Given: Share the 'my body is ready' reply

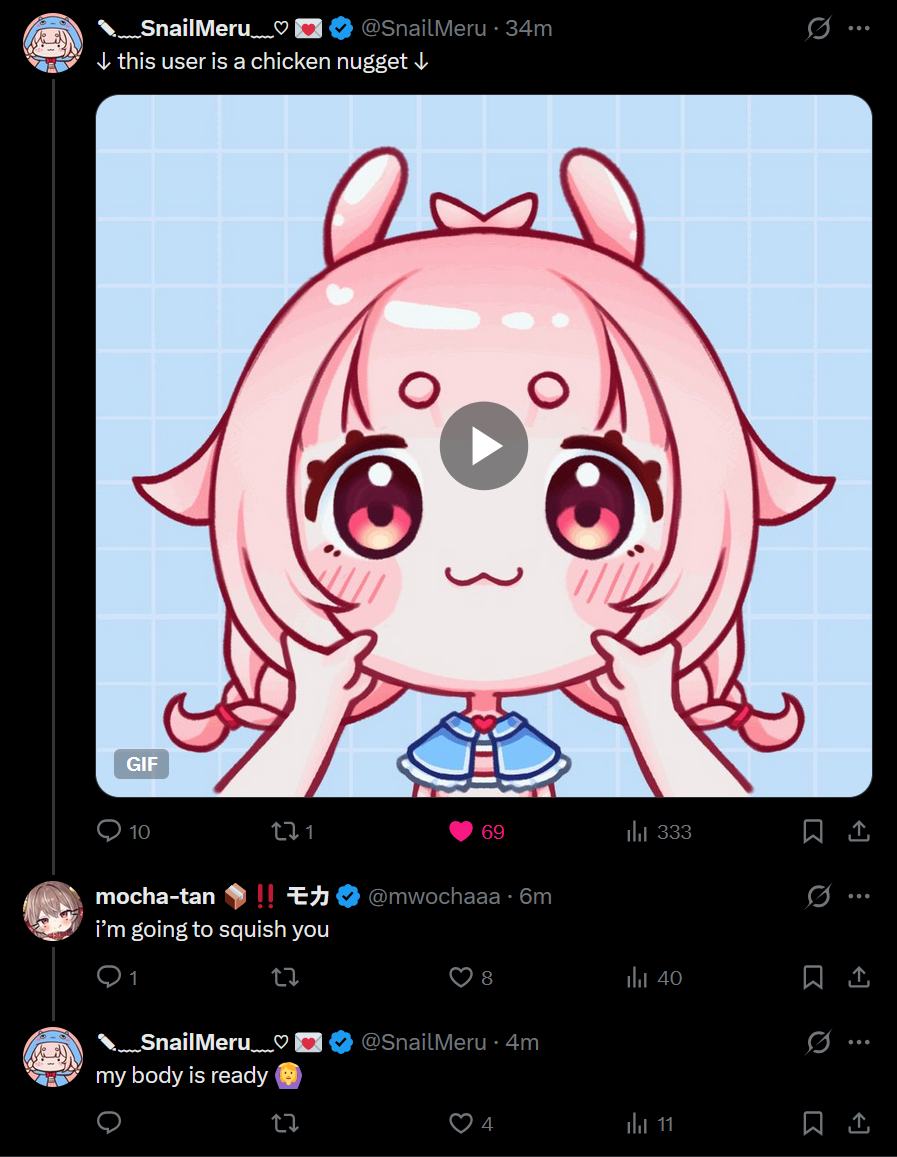Looking at the screenshot, I should tap(859, 1123).
